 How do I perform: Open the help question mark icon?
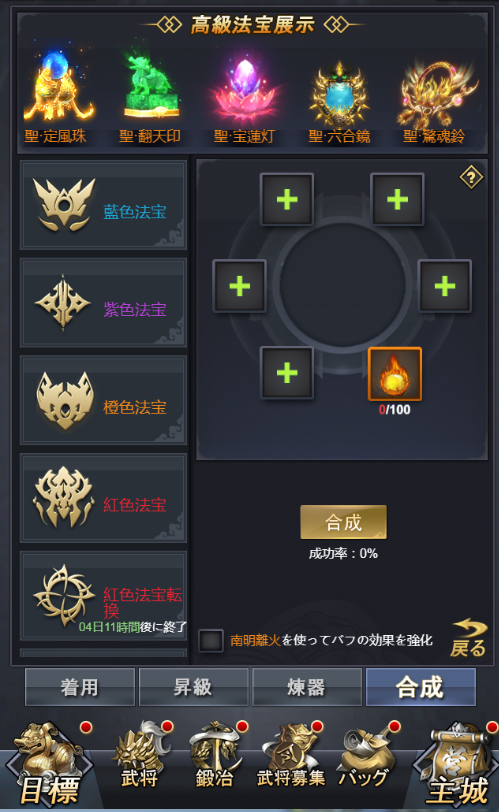tap(471, 178)
